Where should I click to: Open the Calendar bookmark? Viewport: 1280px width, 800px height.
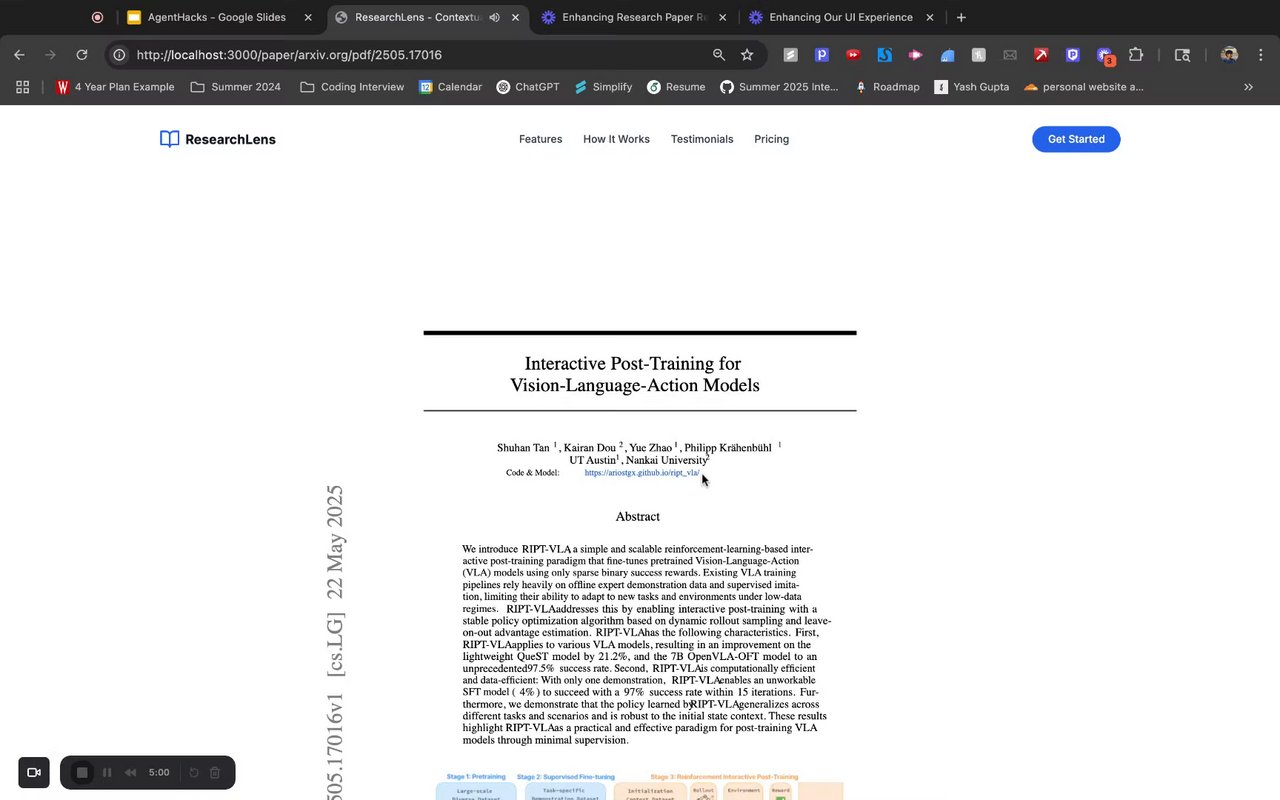450,87
